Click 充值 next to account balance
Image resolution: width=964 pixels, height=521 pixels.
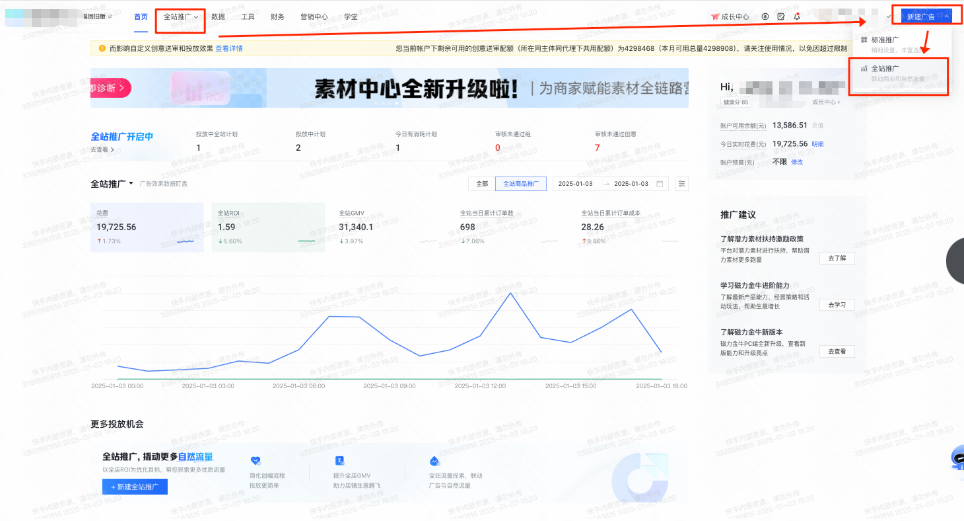tap(818, 125)
